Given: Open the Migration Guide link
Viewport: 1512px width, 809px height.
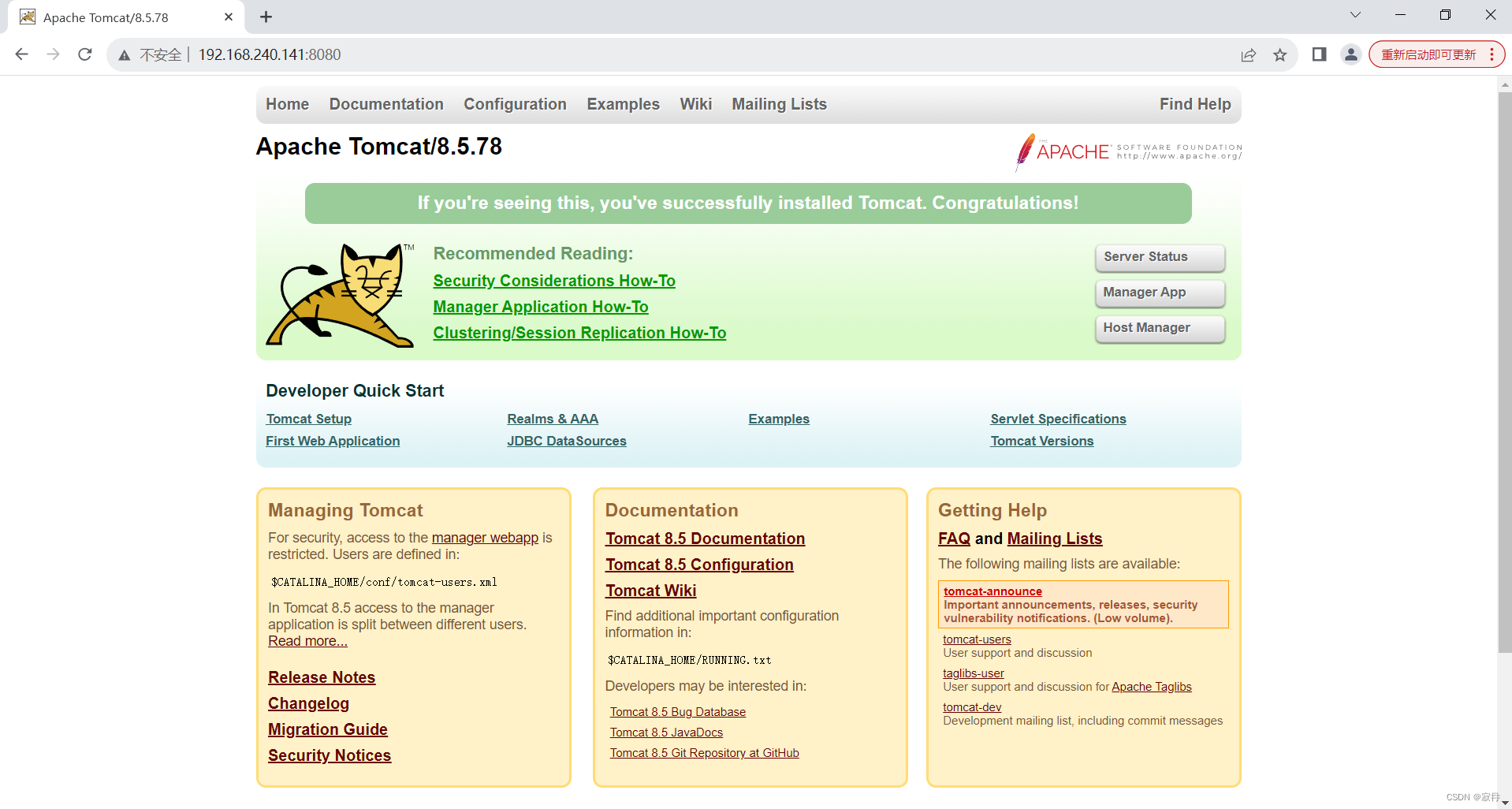Looking at the screenshot, I should pos(328,729).
